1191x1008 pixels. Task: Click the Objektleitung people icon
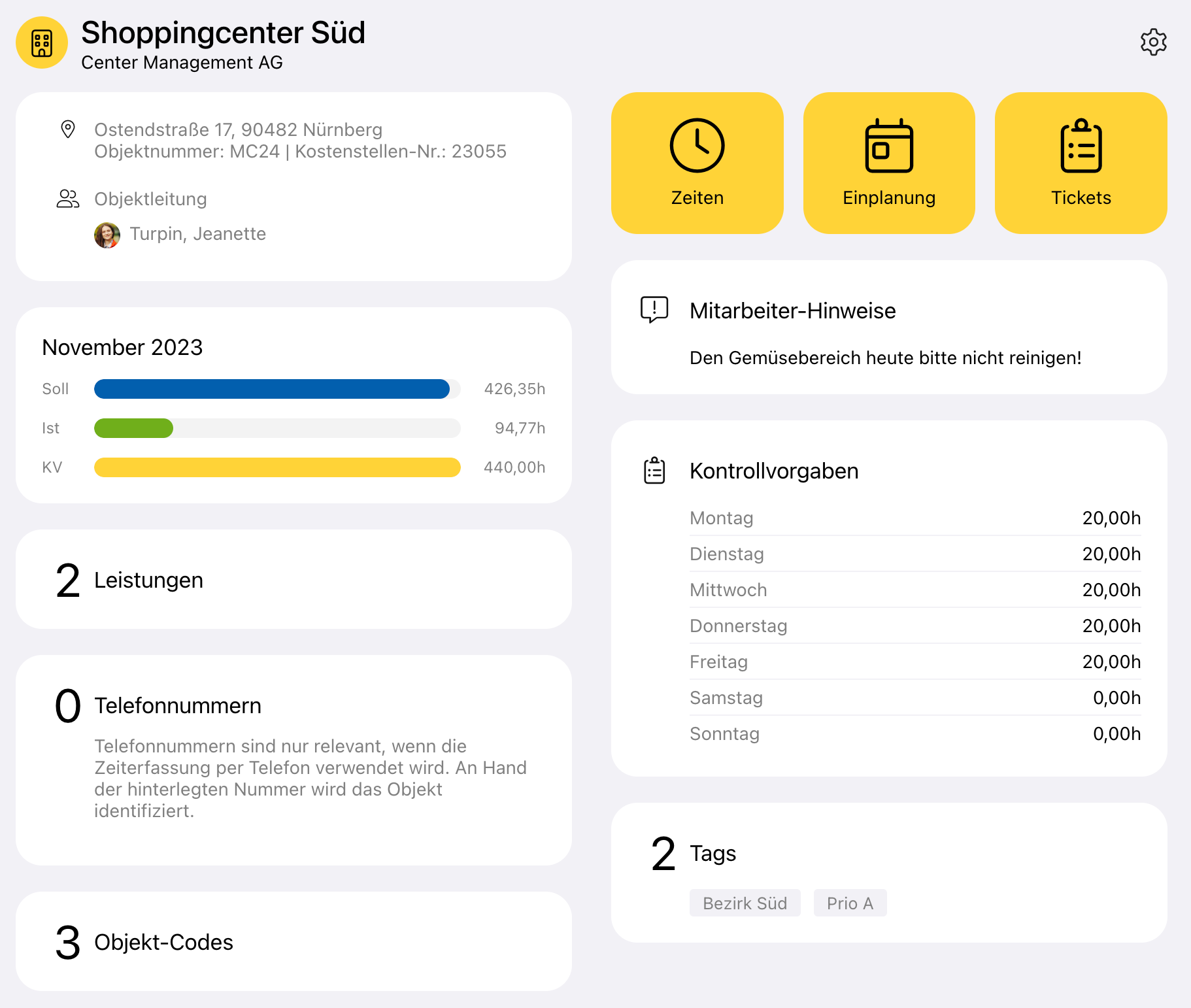[x=68, y=199]
